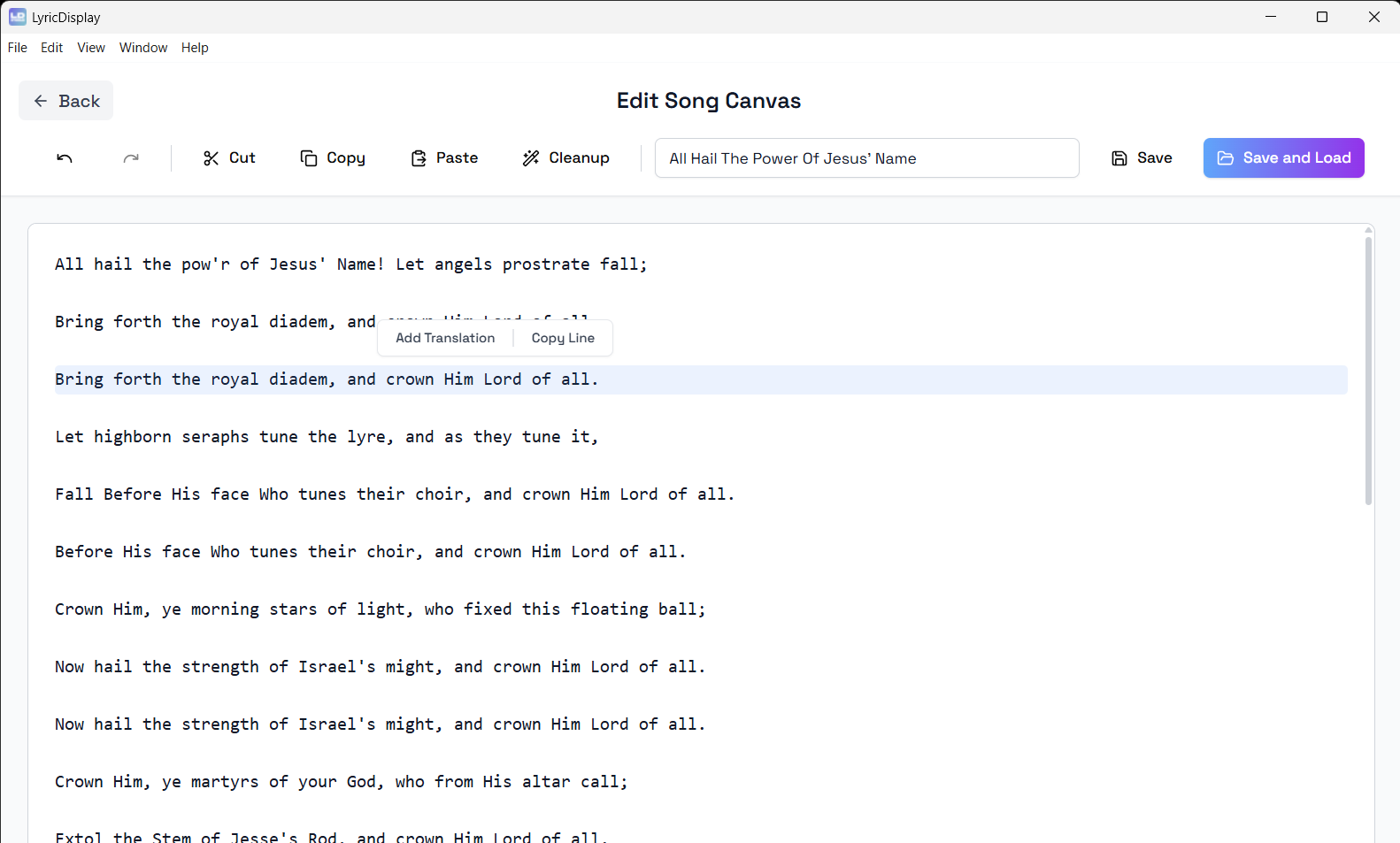Image resolution: width=1400 pixels, height=843 pixels.
Task: Go back using the Back button
Action: coord(66,101)
